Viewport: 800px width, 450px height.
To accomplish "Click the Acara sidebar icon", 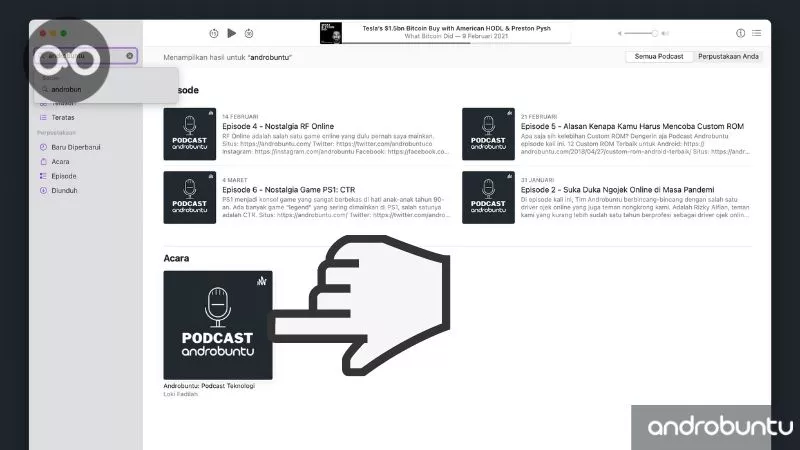I will [43, 162].
